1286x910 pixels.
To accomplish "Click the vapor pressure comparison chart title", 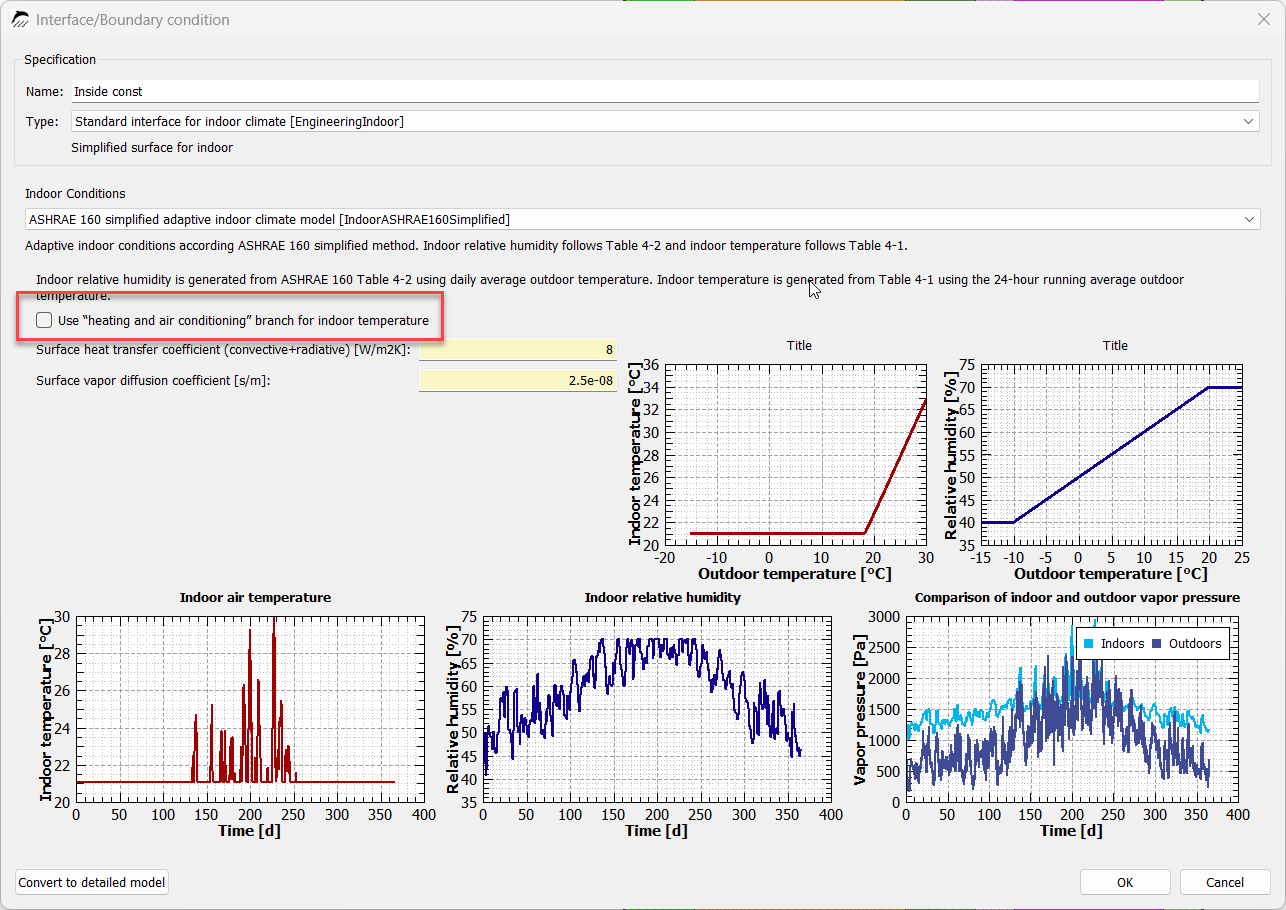I will [1077, 597].
